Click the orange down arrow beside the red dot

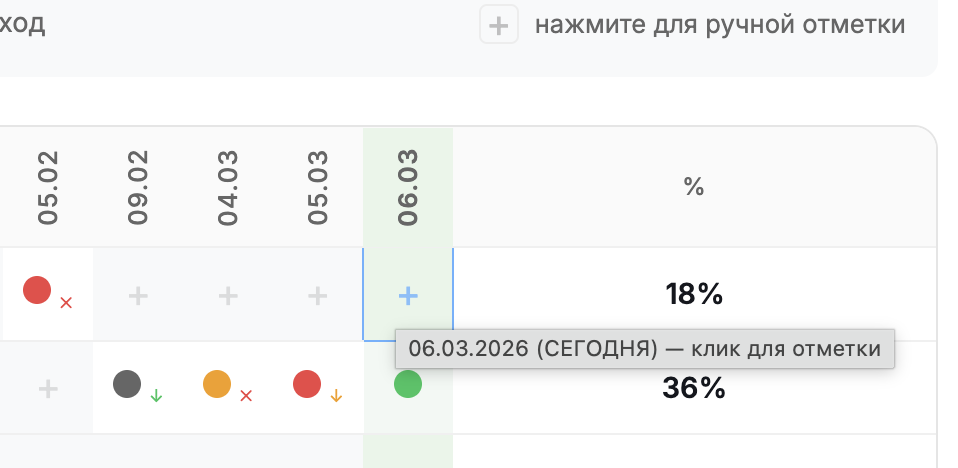pos(336,396)
